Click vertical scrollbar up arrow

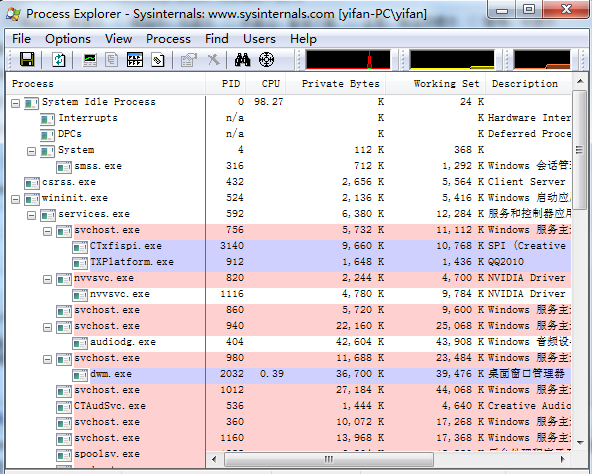580,81
